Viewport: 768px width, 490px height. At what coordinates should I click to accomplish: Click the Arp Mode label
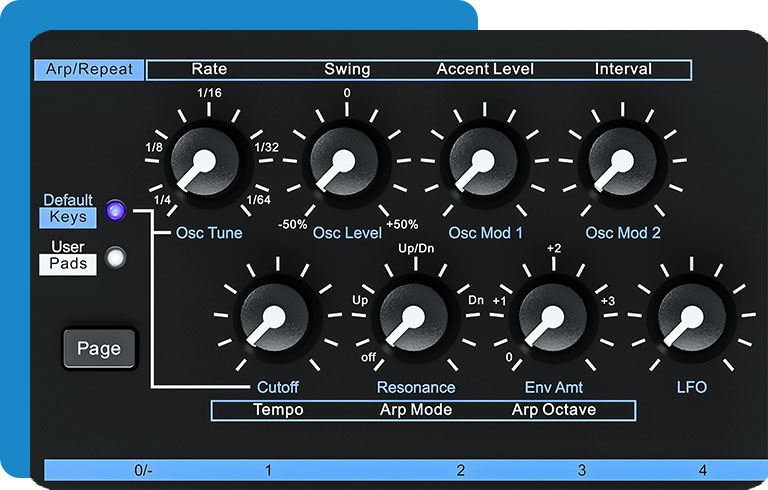pyautogui.click(x=416, y=410)
